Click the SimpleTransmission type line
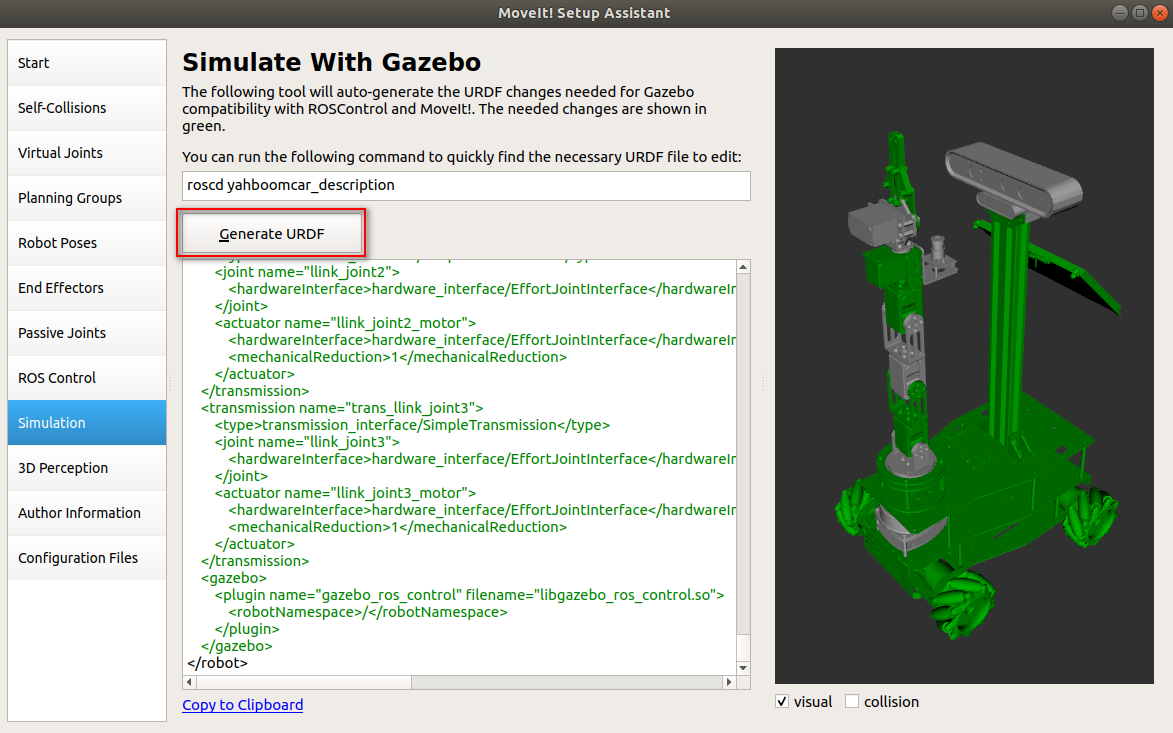1173x733 pixels. coord(412,425)
